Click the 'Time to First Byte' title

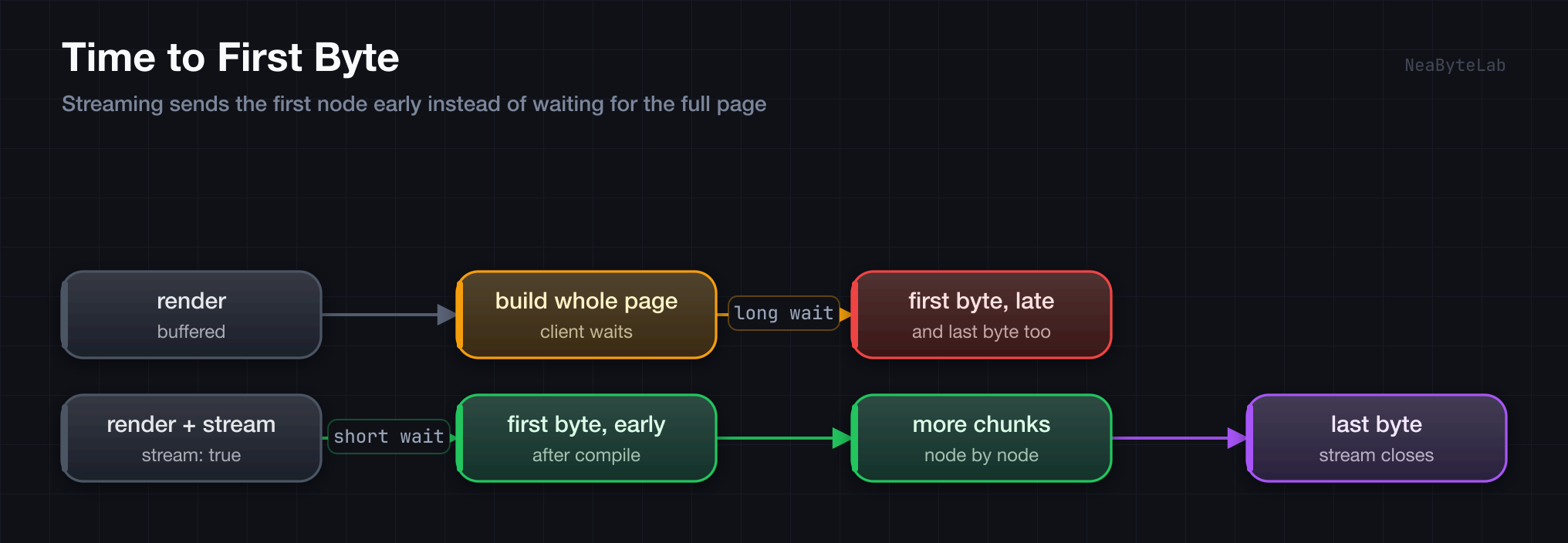pos(231,58)
